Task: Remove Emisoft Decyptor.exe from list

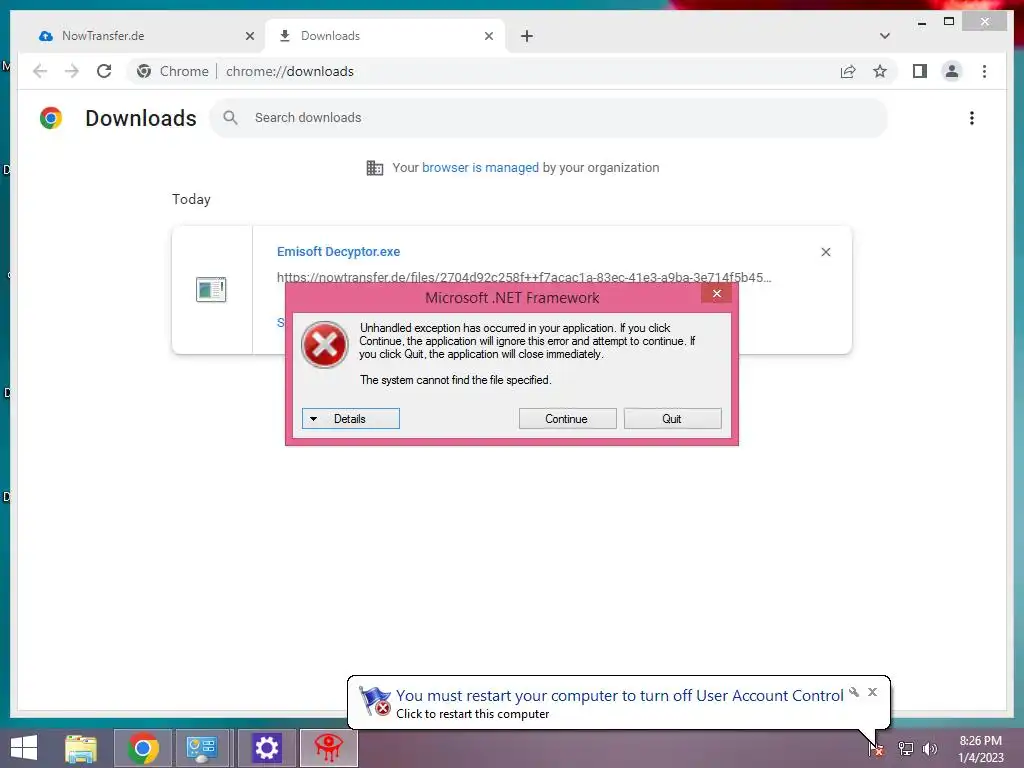Action: (x=825, y=252)
